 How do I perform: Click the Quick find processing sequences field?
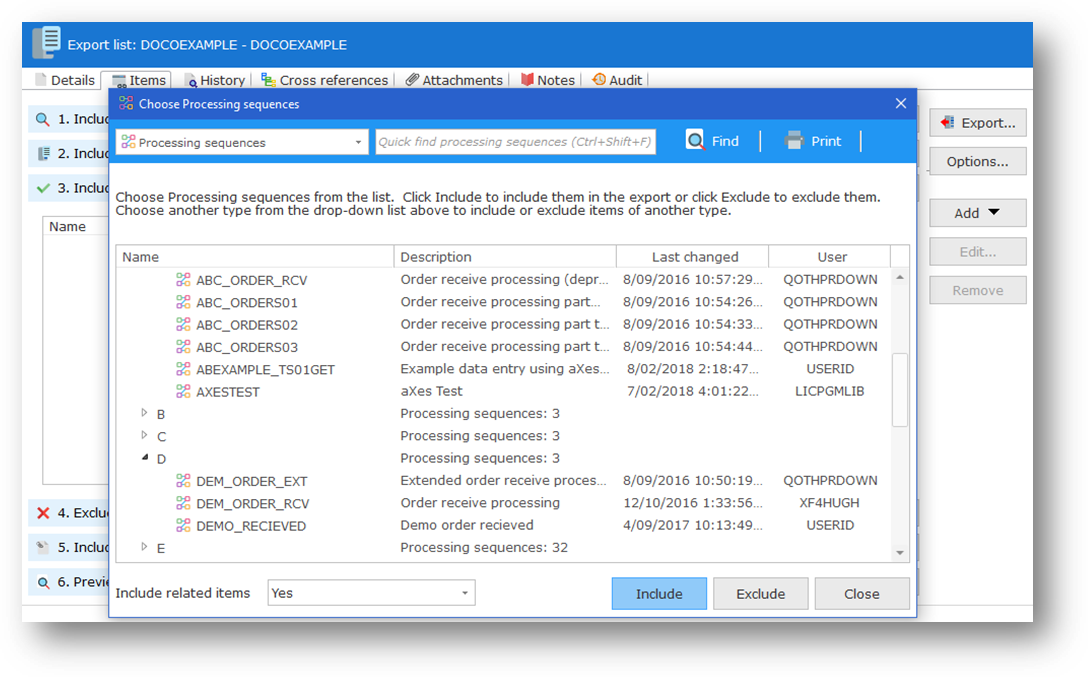click(516, 142)
